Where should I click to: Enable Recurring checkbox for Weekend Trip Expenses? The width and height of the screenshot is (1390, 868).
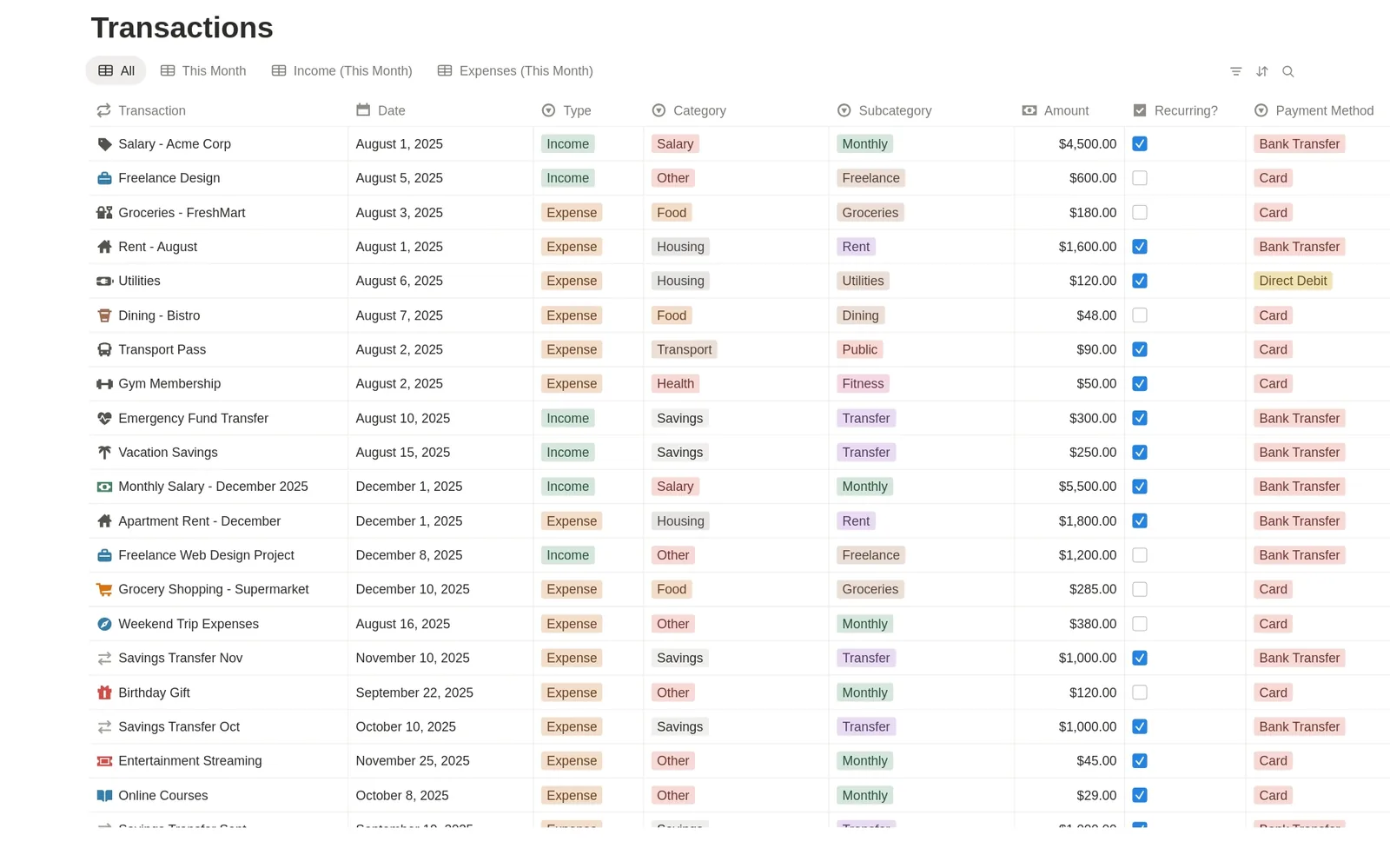pos(1140,624)
